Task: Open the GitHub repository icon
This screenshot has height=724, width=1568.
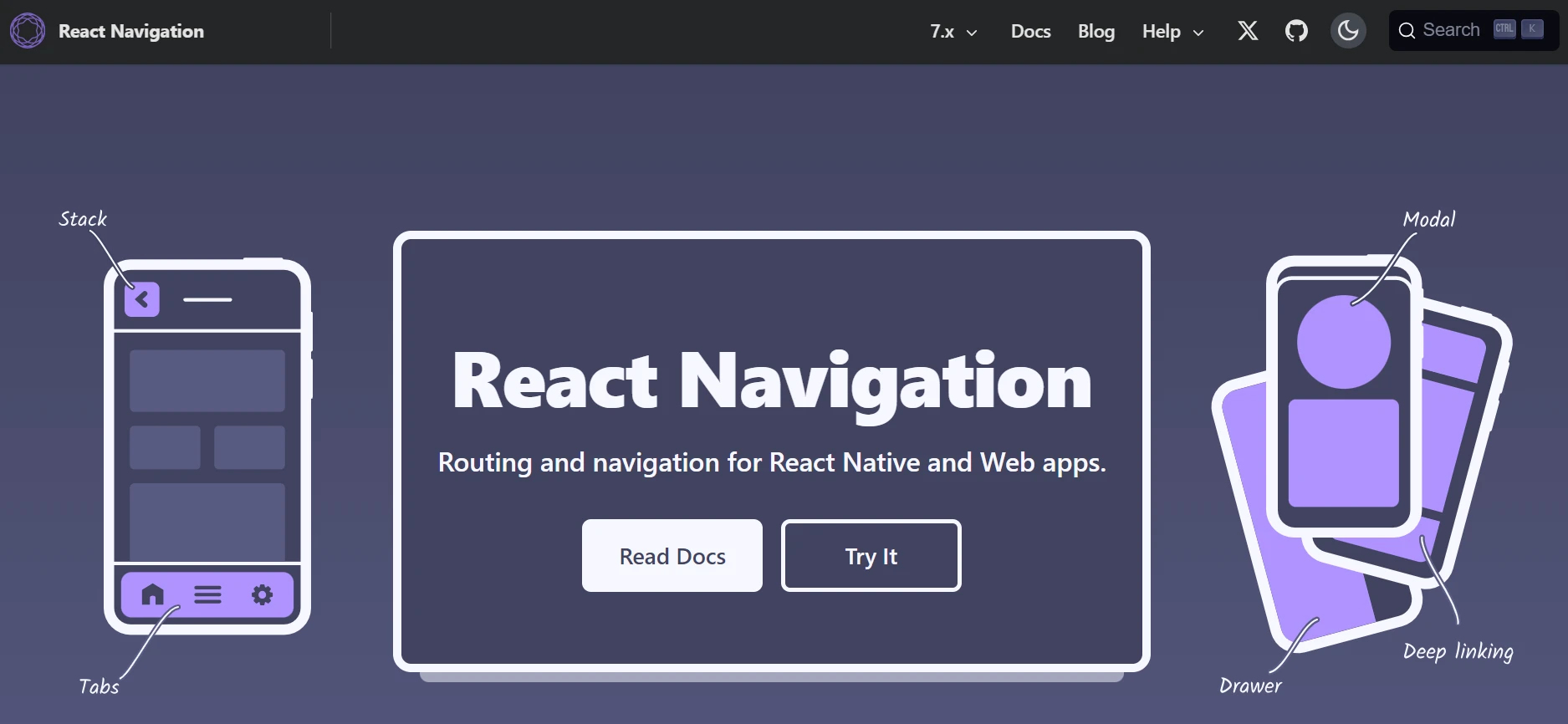Action: click(x=1296, y=31)
